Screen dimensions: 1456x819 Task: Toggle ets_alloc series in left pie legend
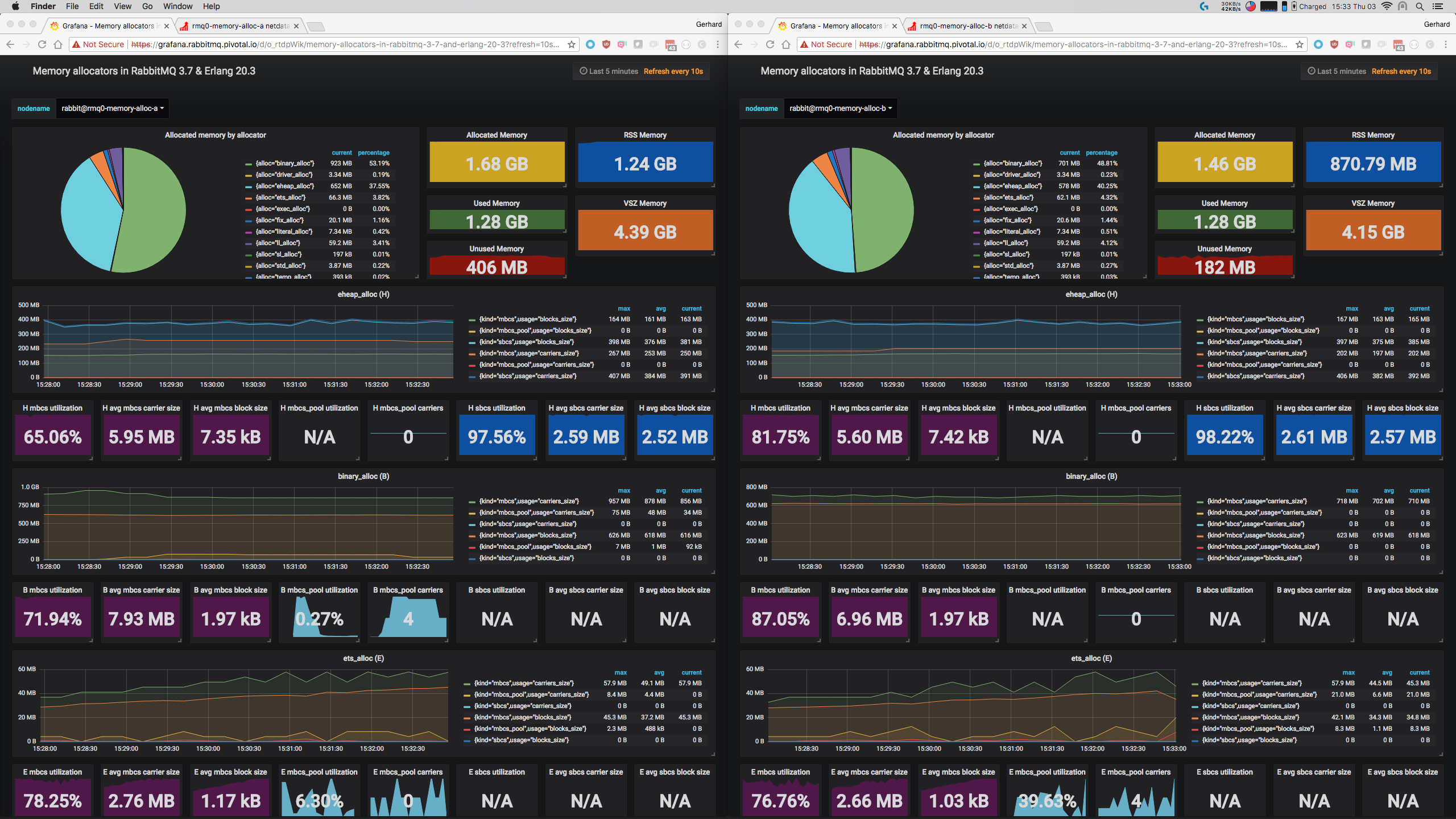click(280, 197)
